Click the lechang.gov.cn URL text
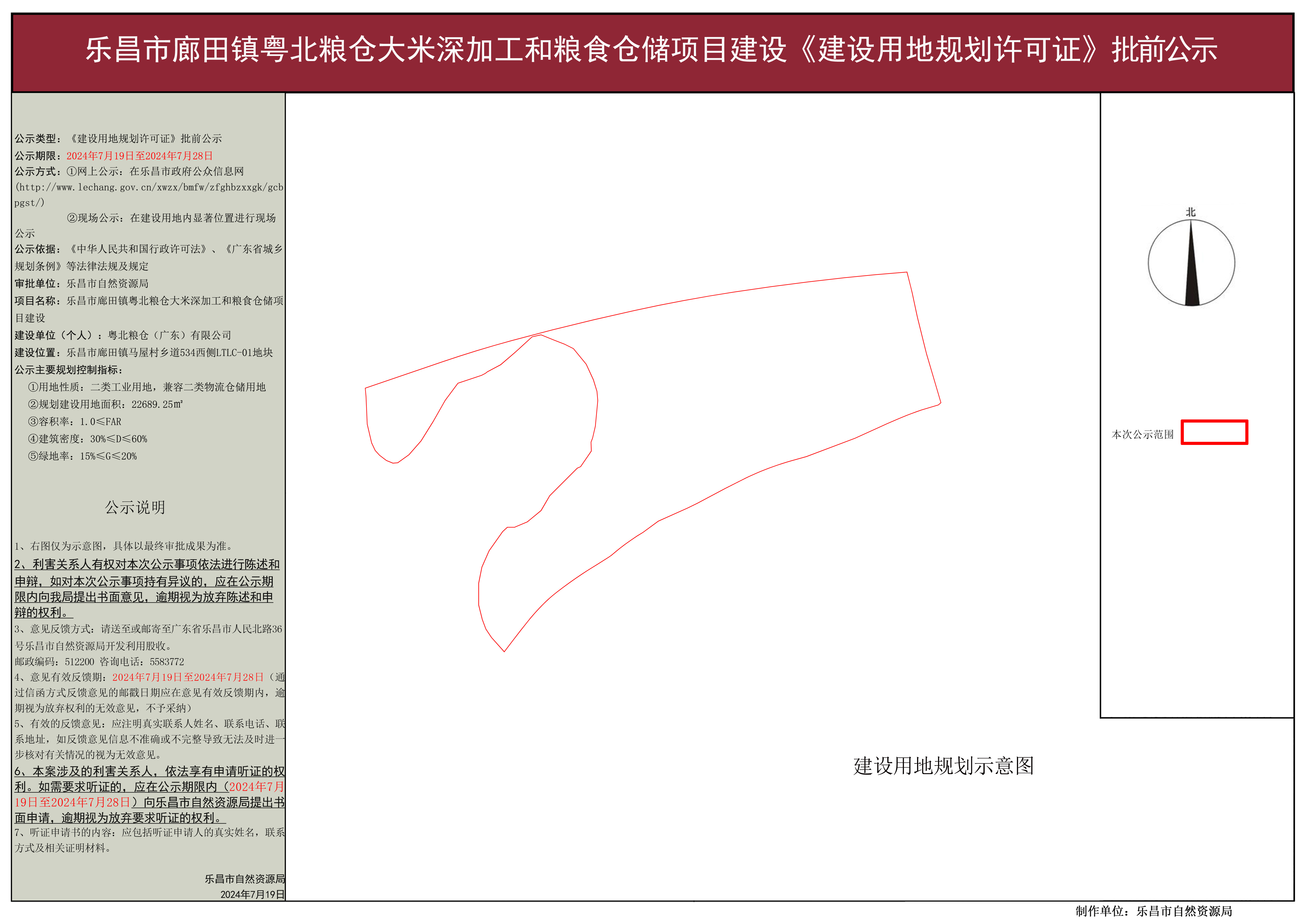Screen dimensions: 1306x924 [x=149, y=195]
